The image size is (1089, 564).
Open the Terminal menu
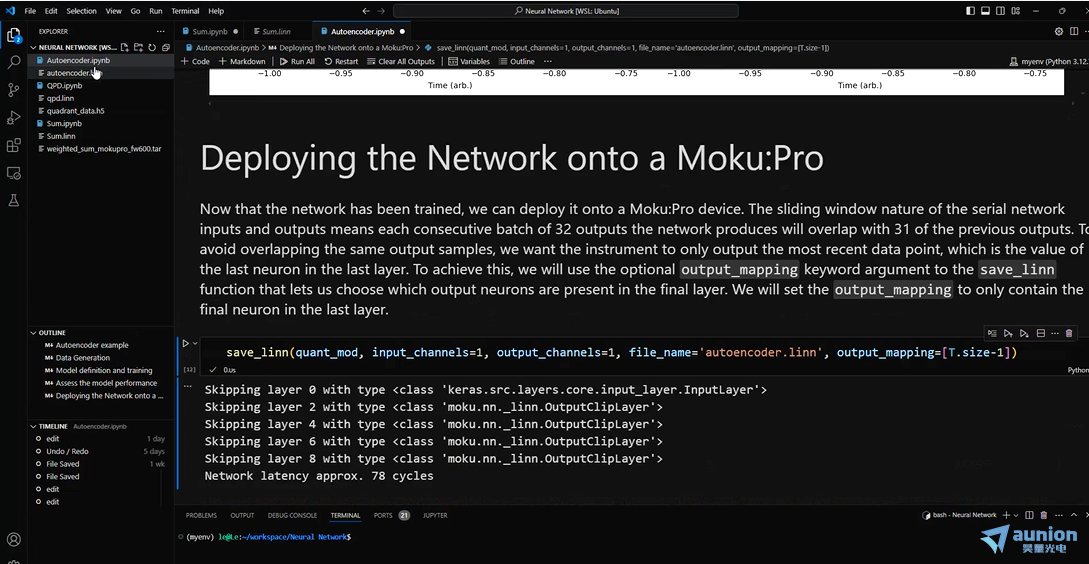[x=185, y=11]
